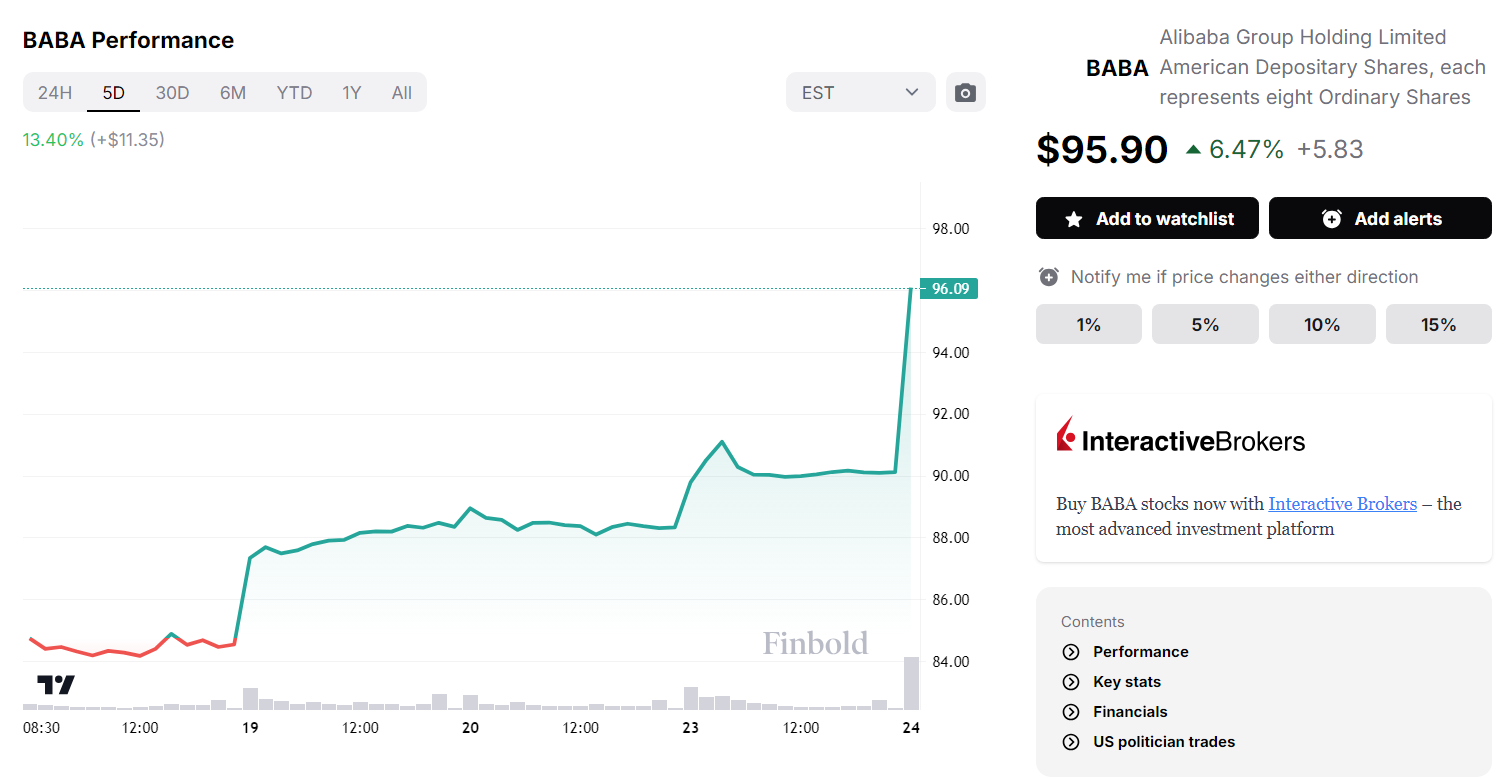This screenshot has width=1507, height=780.
Task: Click the Alibaba Group Holding Limited description
Action: point(1322,67)
